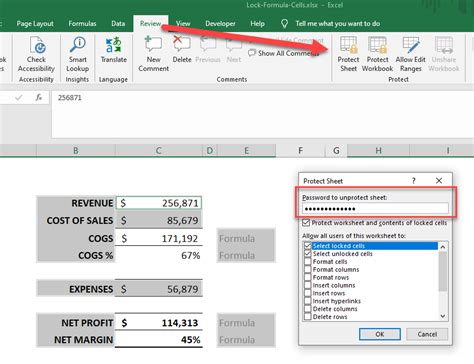Enable Format rows permission
474x364 pixels.
308,277
